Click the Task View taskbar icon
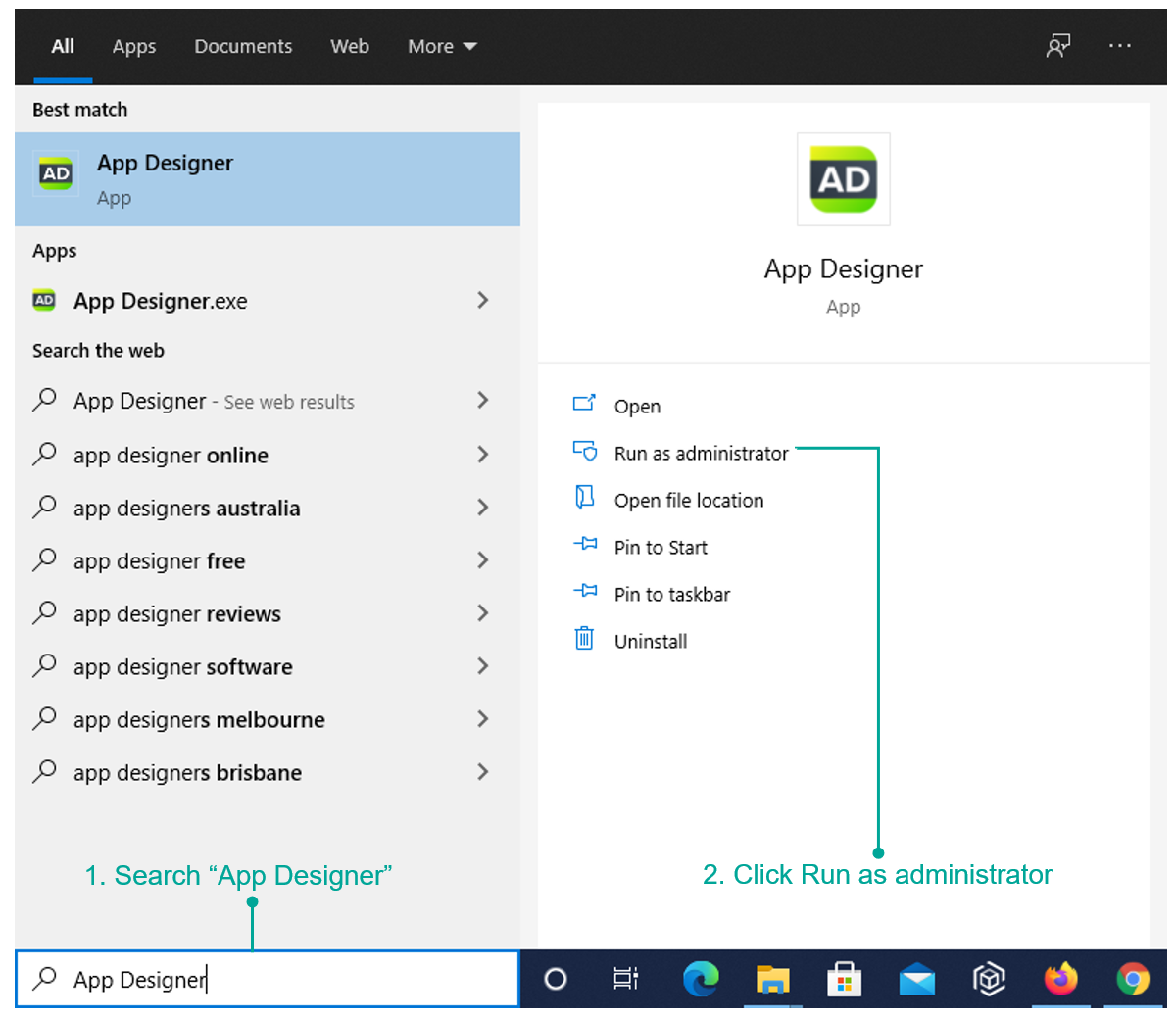 (625, 979)
